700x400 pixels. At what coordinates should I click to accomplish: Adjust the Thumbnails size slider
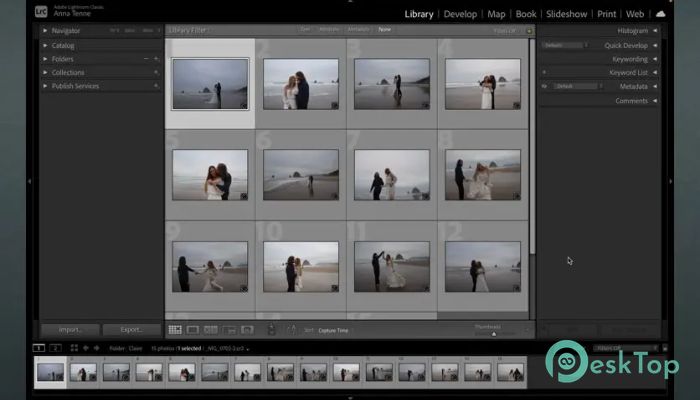pyautogui.click(x=494, y=333)
